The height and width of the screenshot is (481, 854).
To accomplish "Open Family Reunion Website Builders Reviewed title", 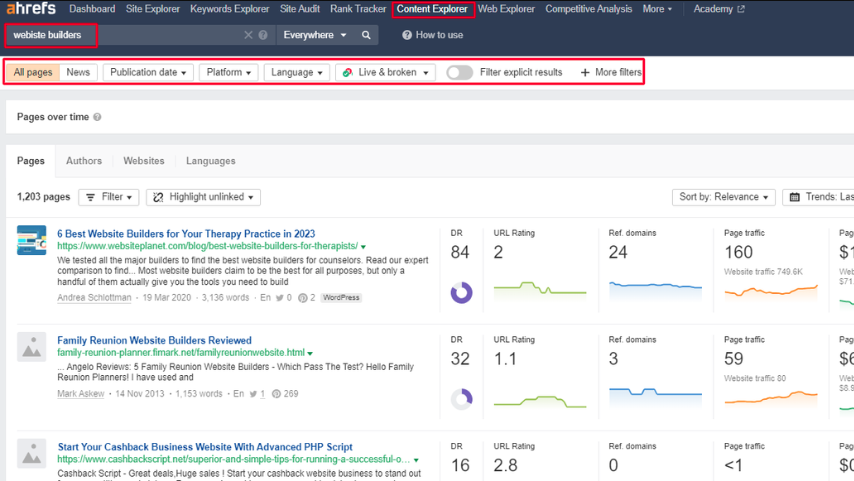I will [154, 340].
